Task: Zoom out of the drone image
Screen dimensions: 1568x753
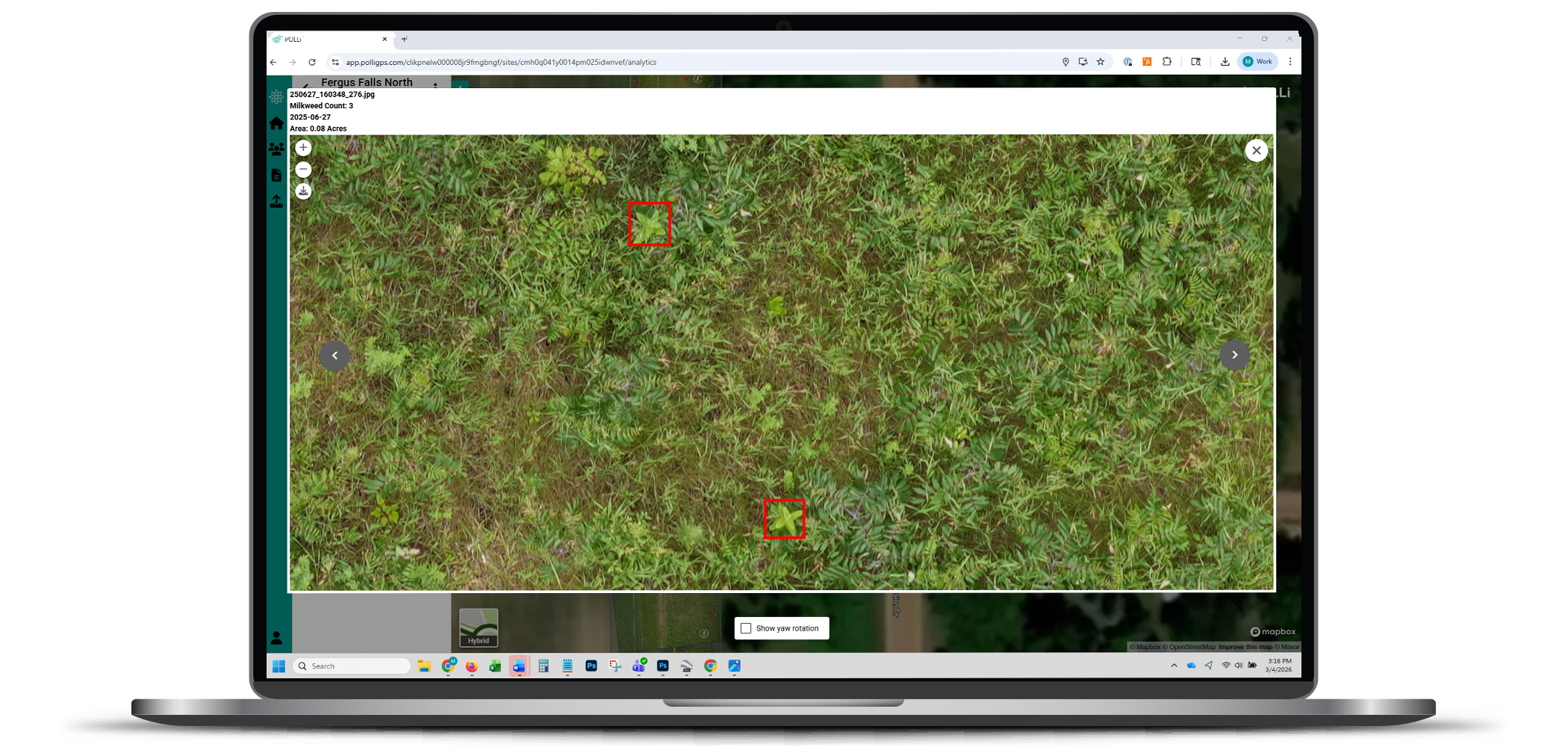Action: point(303,170)
